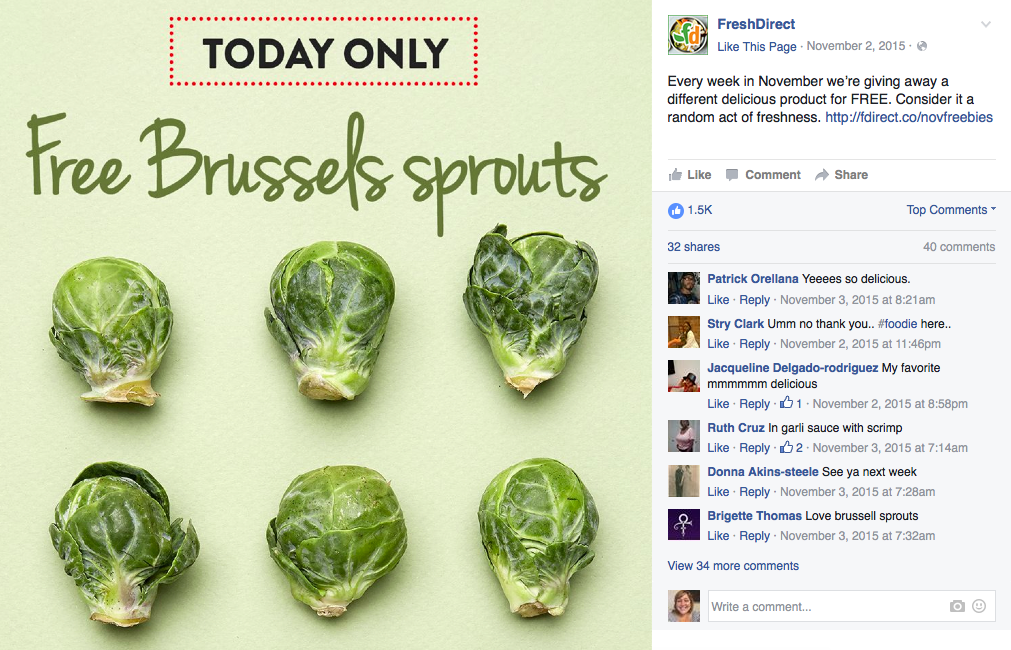Toggle Like on Patrick Orellana's comment
The height and width of the screenshot is (650, 1011).
718,300
